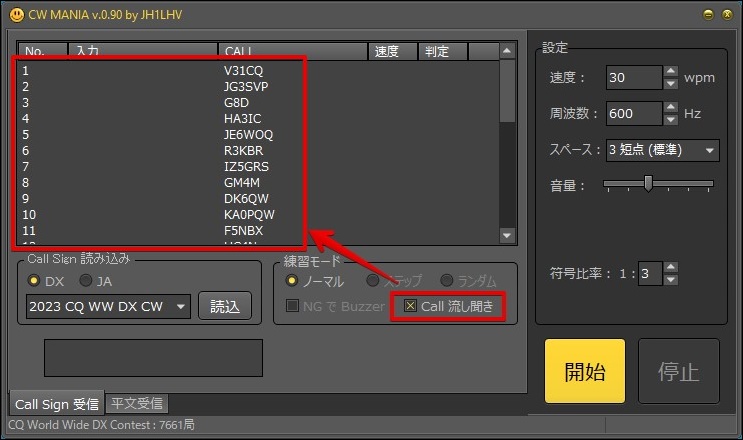The image size is (743, 440).
Task: Select ノーマル practice mode
Action: [291, 280]
